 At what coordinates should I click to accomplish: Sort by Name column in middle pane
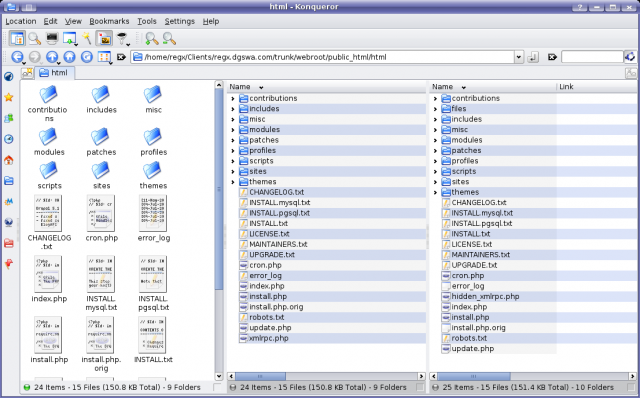coord(327,87)
